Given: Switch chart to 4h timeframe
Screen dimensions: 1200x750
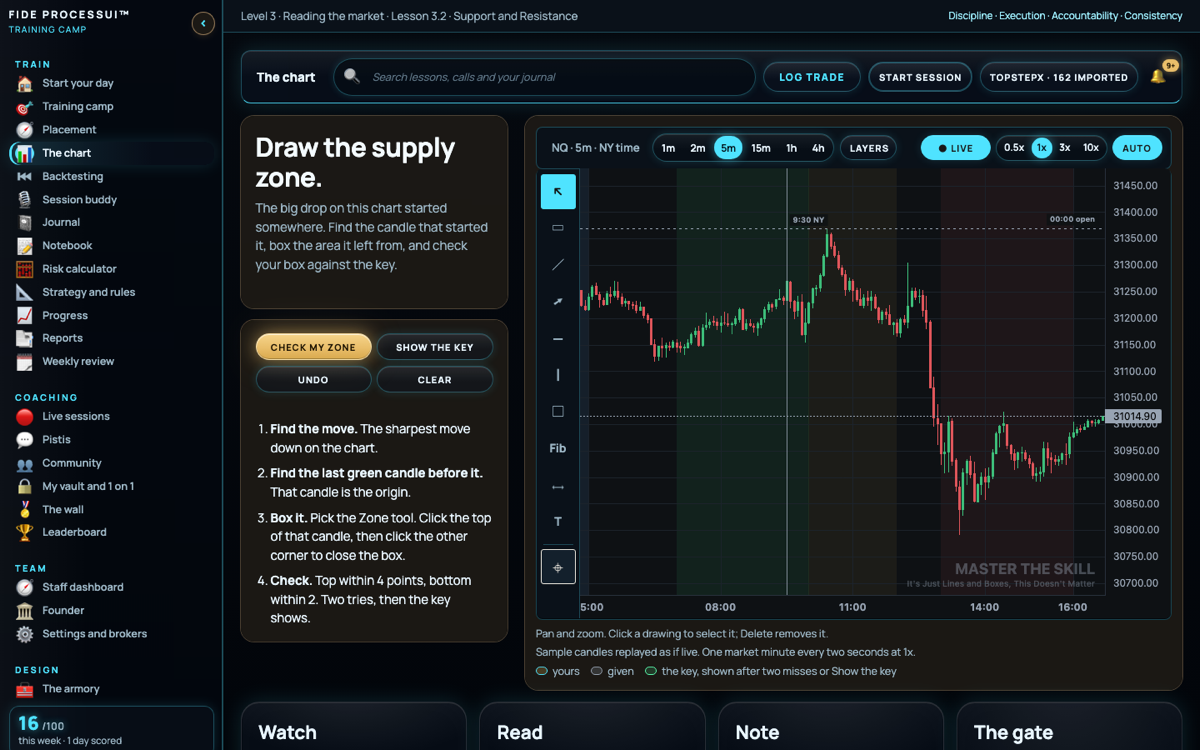Looking at the screenshot, I should [818, 148].
